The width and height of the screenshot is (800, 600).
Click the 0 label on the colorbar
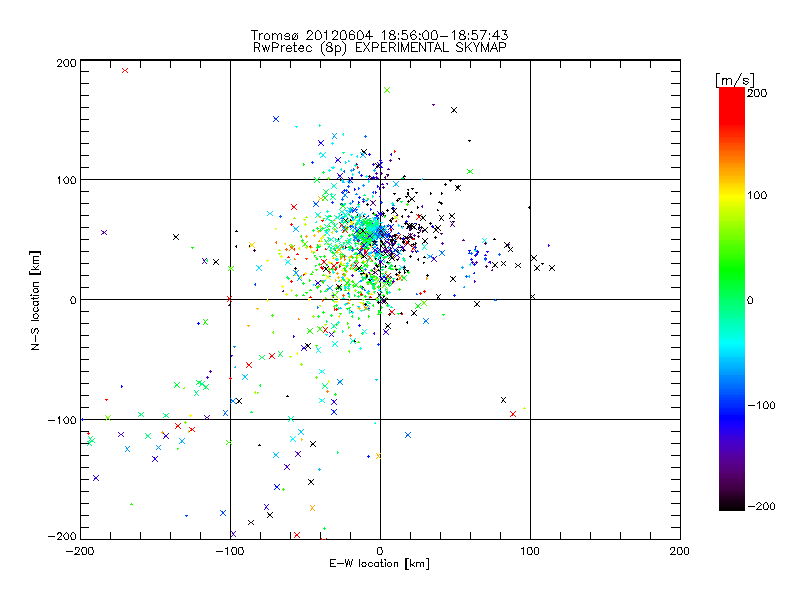point(750,301)
